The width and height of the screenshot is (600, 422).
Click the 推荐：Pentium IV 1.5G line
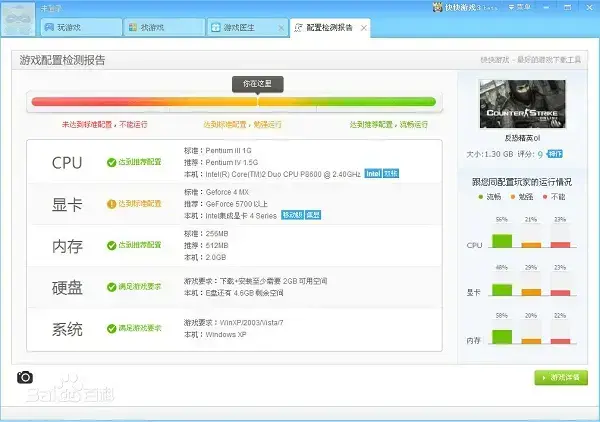pos(221,163)
